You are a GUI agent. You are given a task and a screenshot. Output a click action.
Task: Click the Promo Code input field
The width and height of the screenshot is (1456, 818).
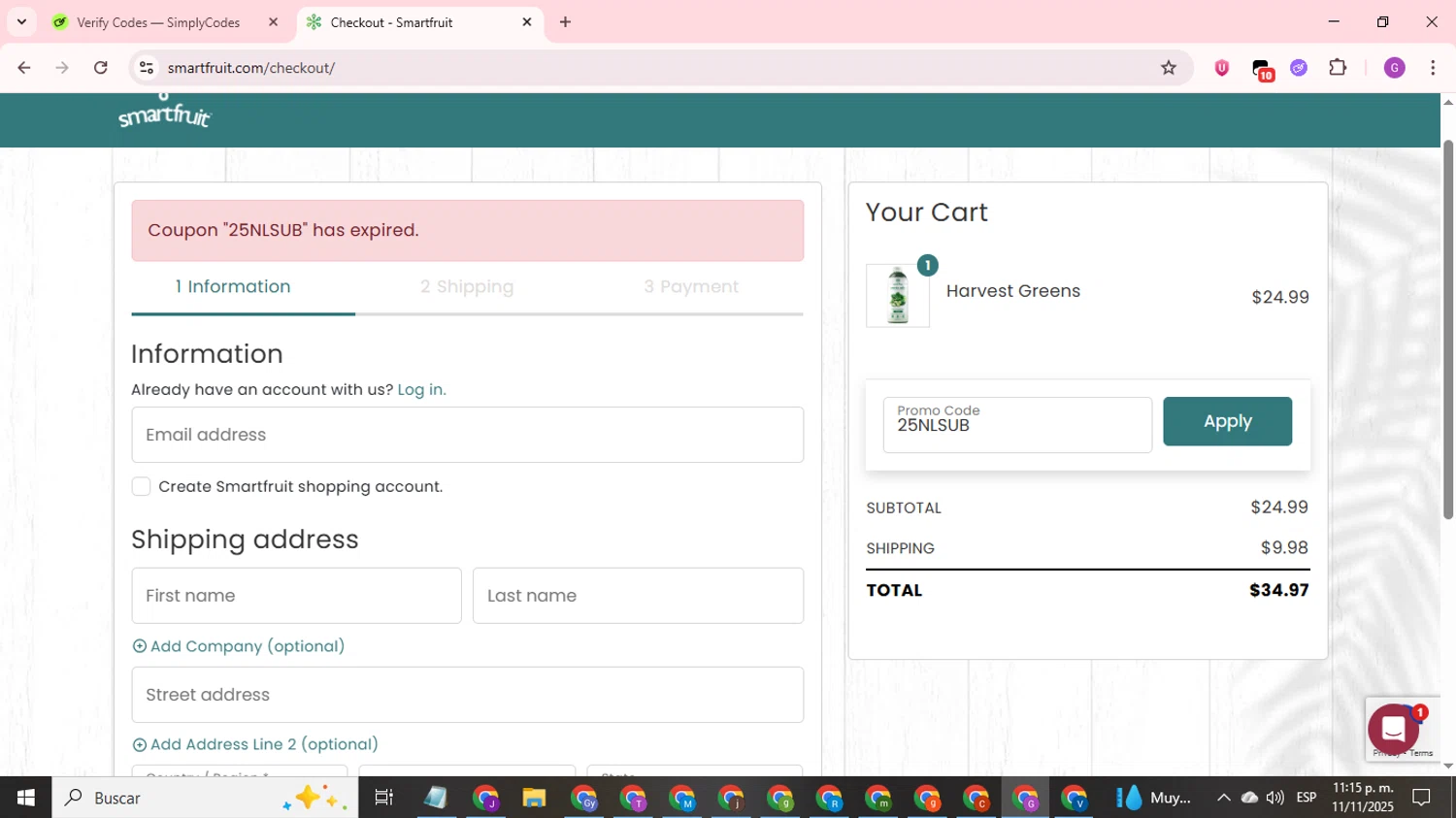point(1017,425)
